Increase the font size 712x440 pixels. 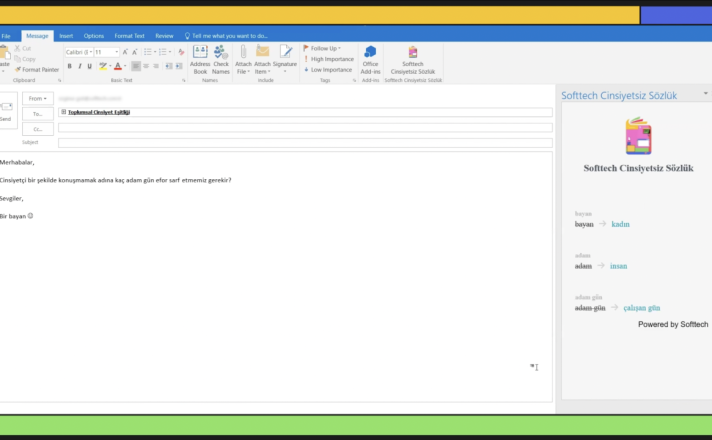125,52
